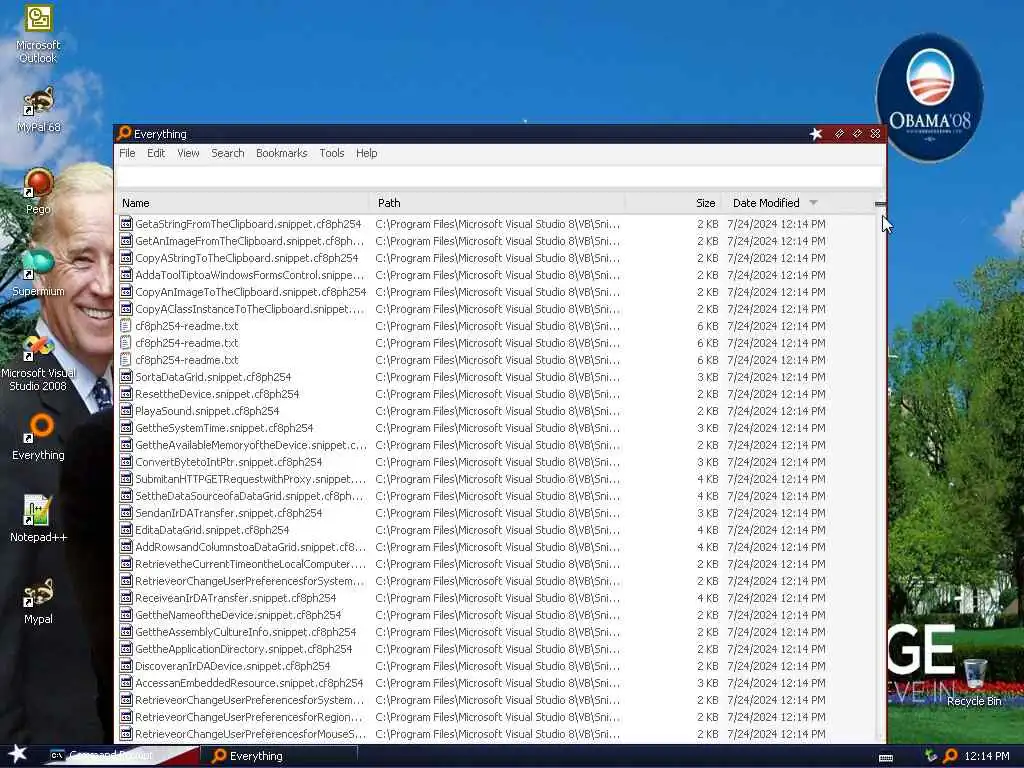
Task: Launch the Pego desktop shortcut
Action: tap(38, 191)
